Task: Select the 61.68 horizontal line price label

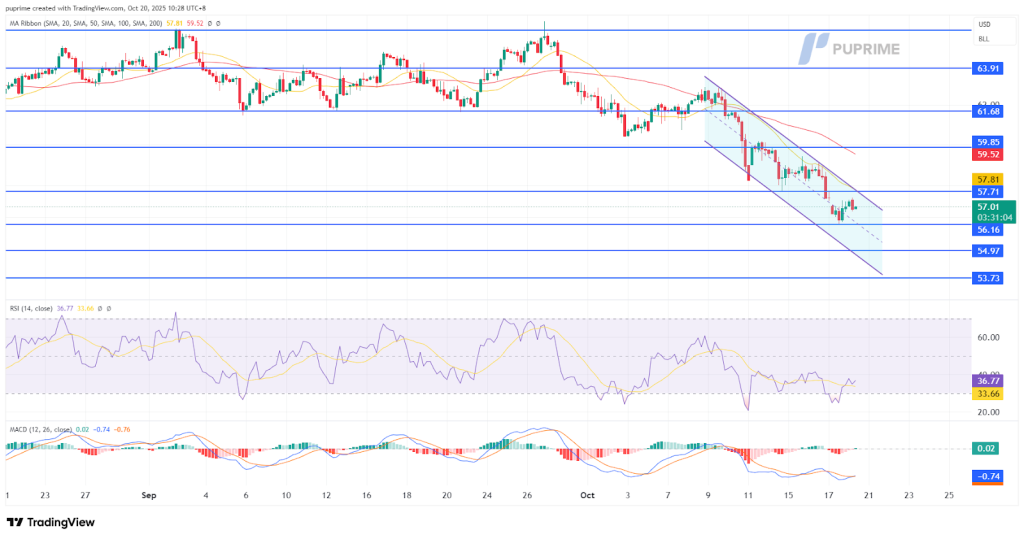Action: [987, 112]
